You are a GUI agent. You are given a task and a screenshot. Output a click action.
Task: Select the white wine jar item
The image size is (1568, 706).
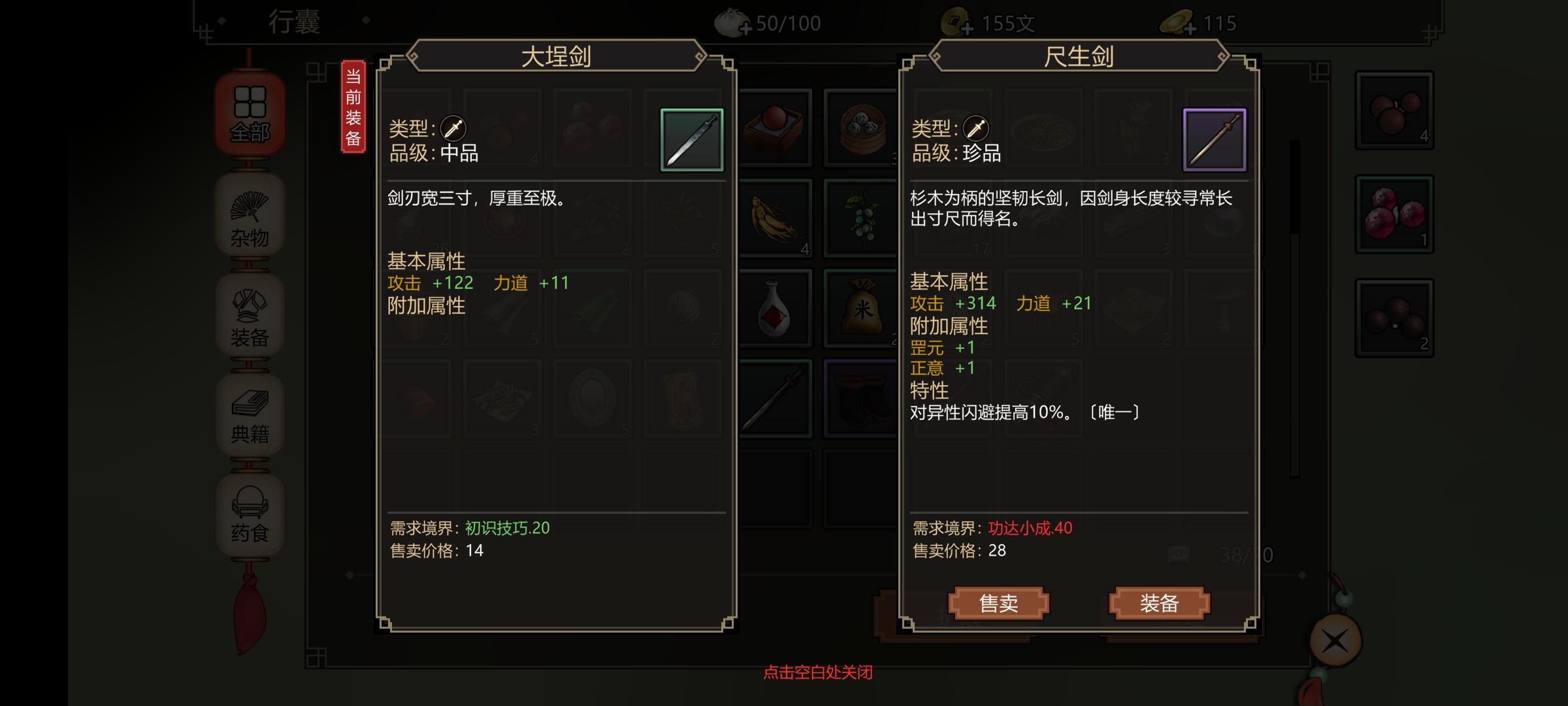pyautogui.click(x=775, y=309)
